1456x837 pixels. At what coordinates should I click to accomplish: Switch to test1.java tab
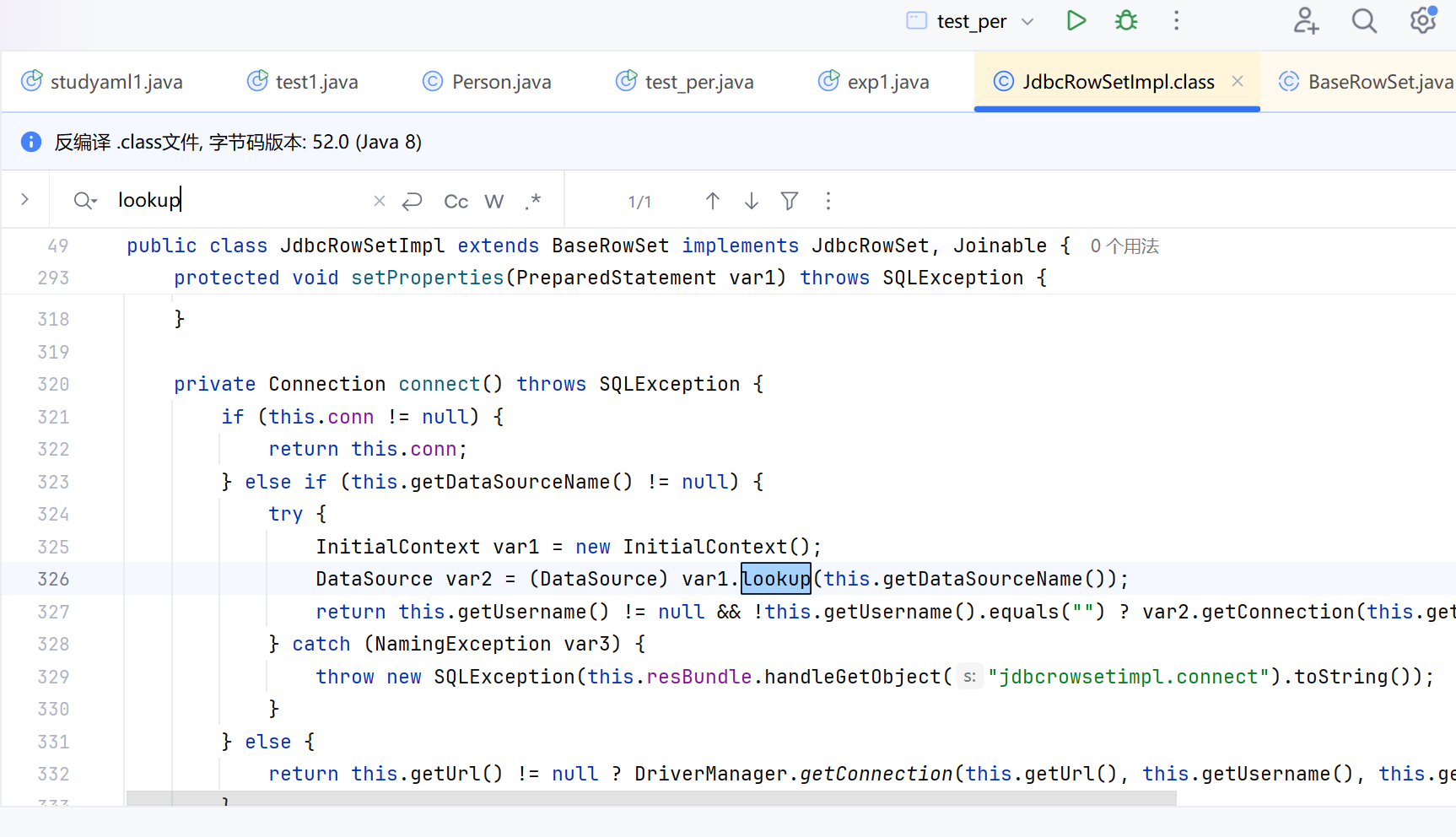[303, 82]
